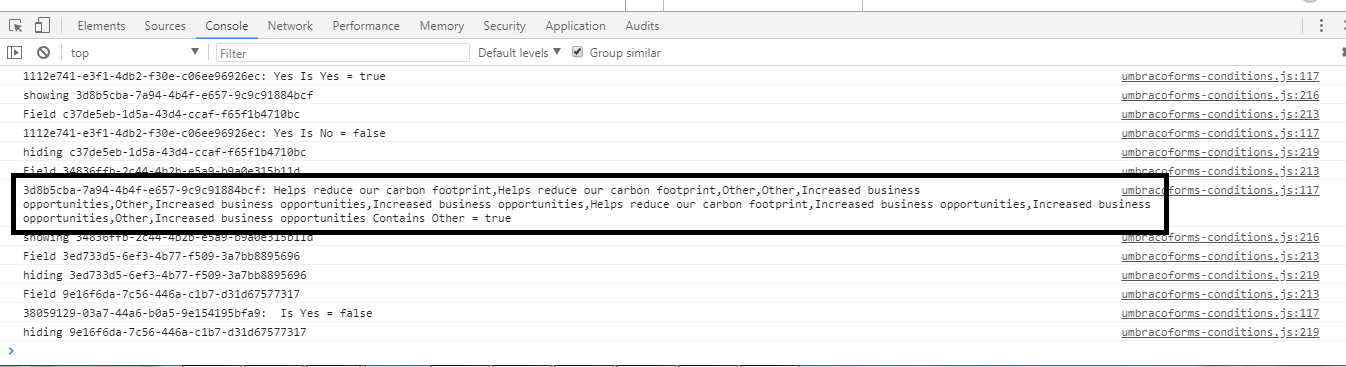Open the Security tab
This screenshot has width=1346, height=367.
tap(504, 26)
